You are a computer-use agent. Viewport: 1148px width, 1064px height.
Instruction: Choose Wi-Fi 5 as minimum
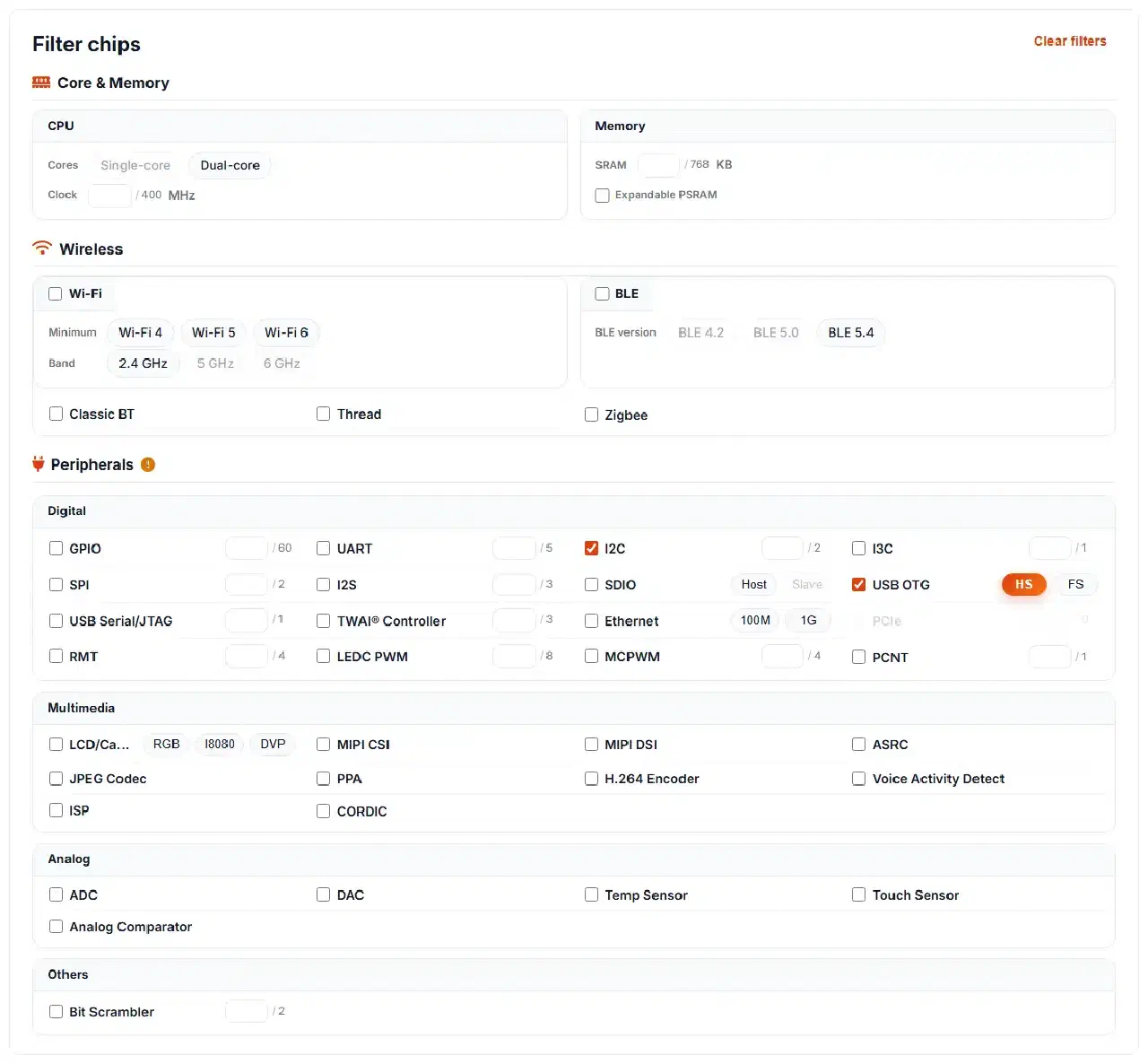213,333
